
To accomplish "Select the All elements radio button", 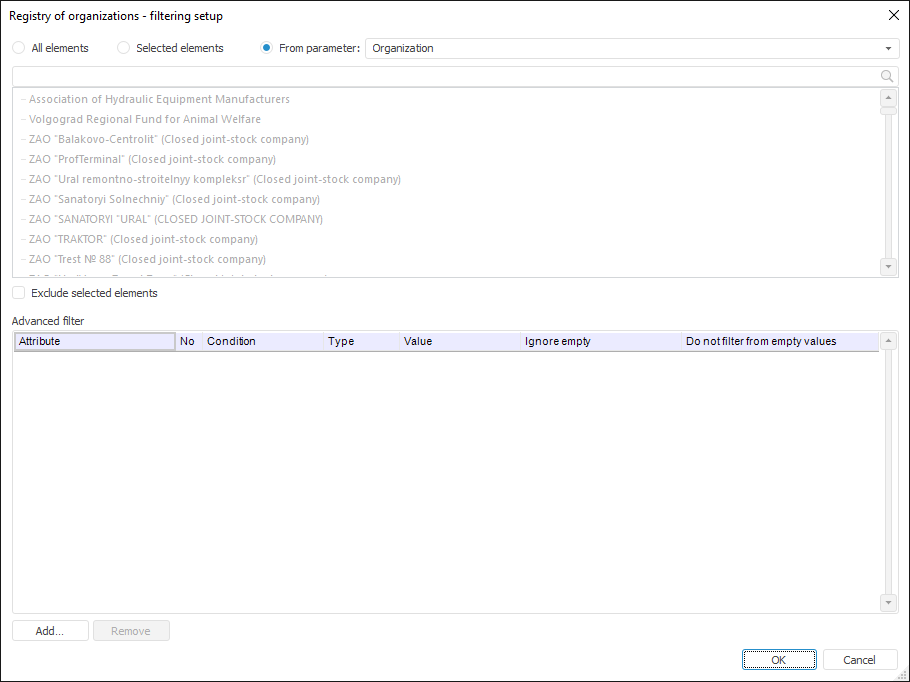I will coord(19,48).
